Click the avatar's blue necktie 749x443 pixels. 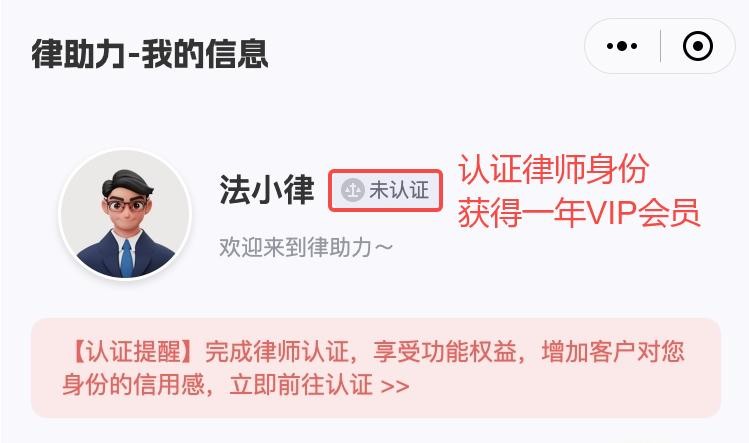click(127, 259)
